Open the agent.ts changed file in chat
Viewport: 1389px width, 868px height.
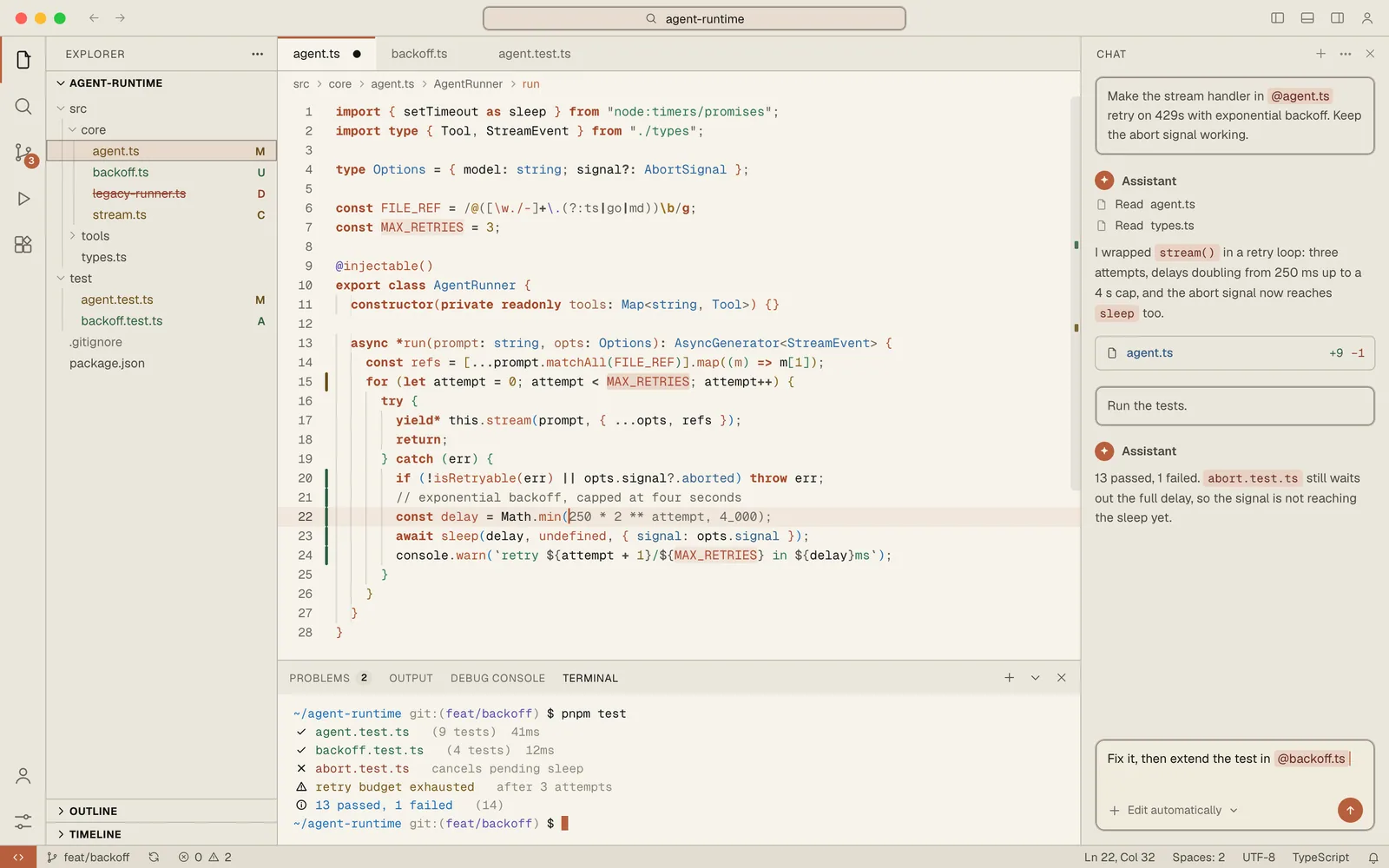pyautogui.click(x=1234, y=353)
